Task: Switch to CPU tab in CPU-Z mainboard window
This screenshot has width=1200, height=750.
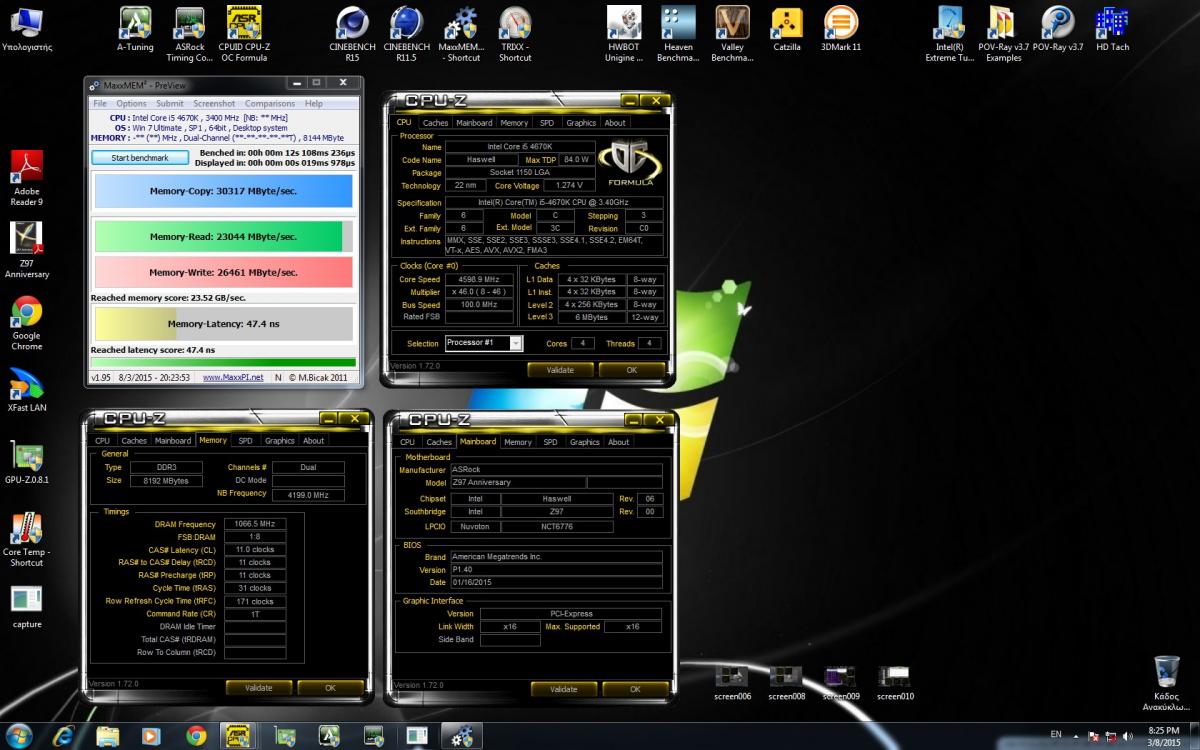Action: click(x=407, y=442)
